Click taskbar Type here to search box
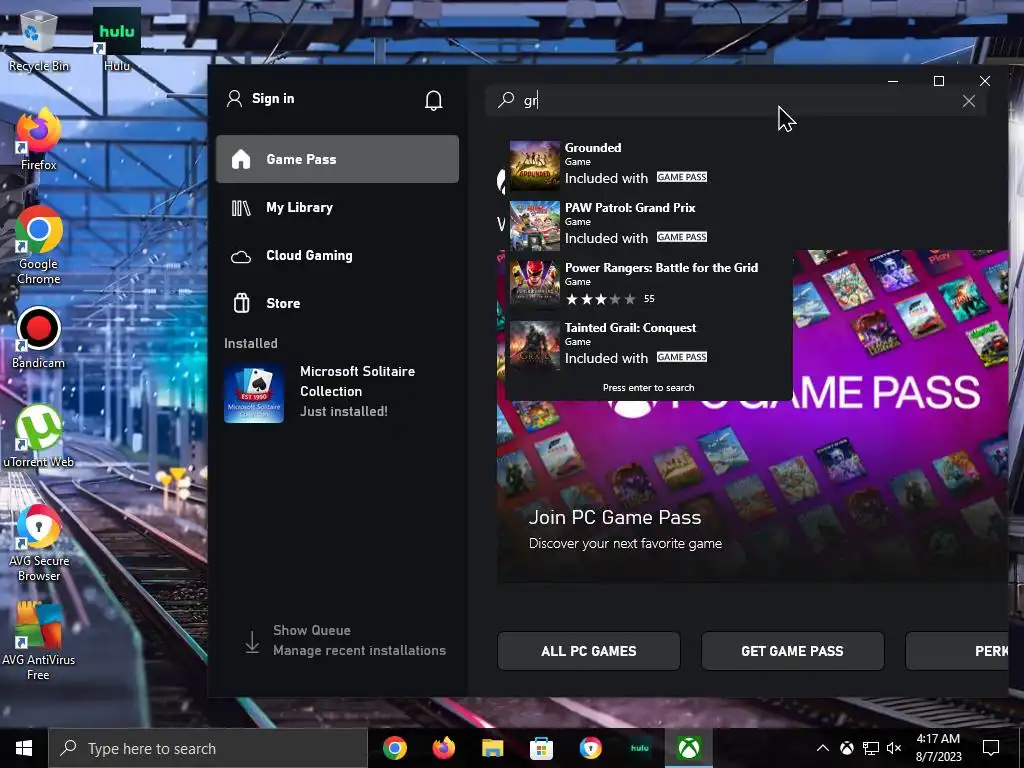 (x=208, y=748)
